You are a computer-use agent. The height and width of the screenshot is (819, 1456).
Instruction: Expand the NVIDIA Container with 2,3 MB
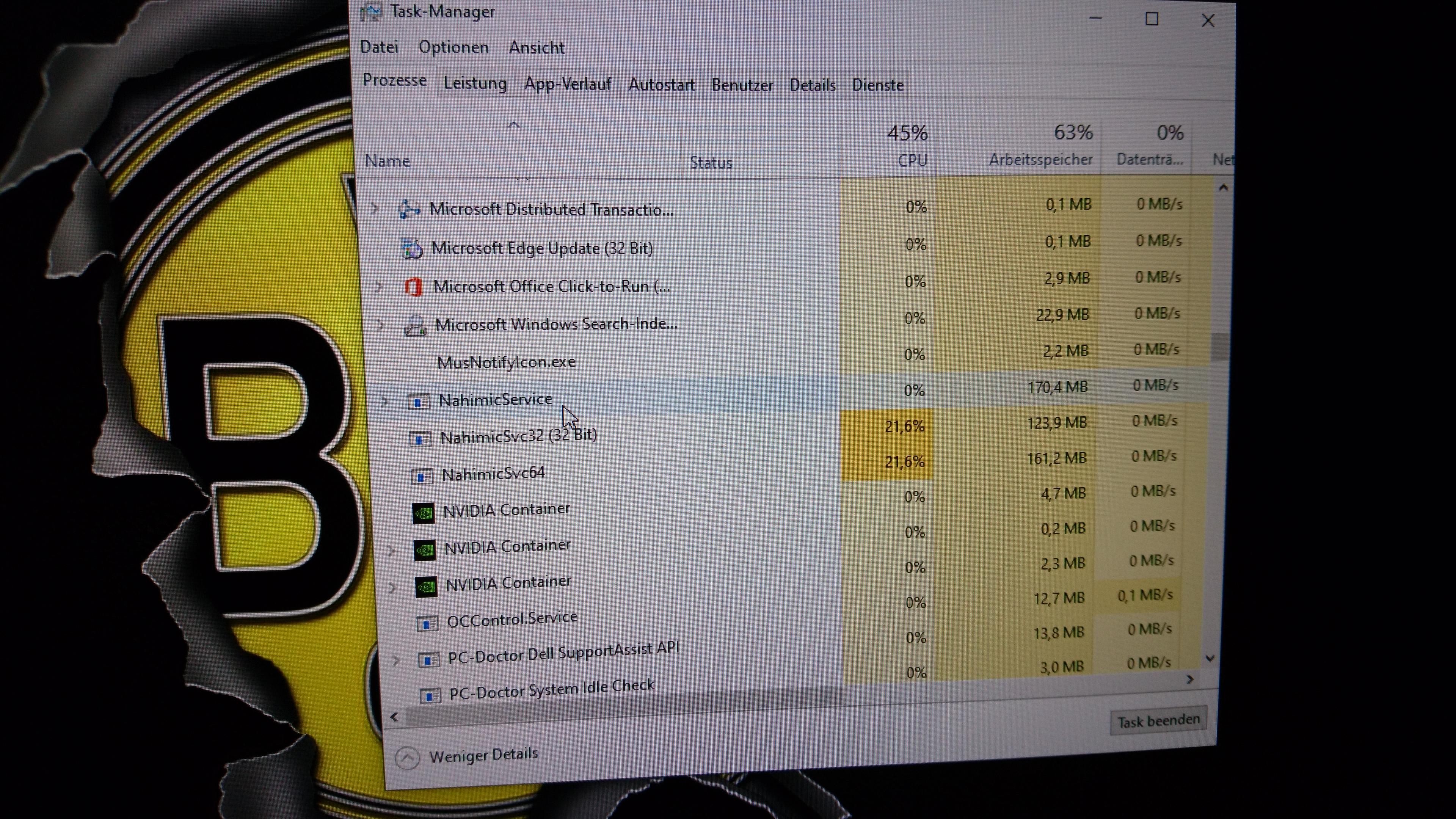click(392, 587)
